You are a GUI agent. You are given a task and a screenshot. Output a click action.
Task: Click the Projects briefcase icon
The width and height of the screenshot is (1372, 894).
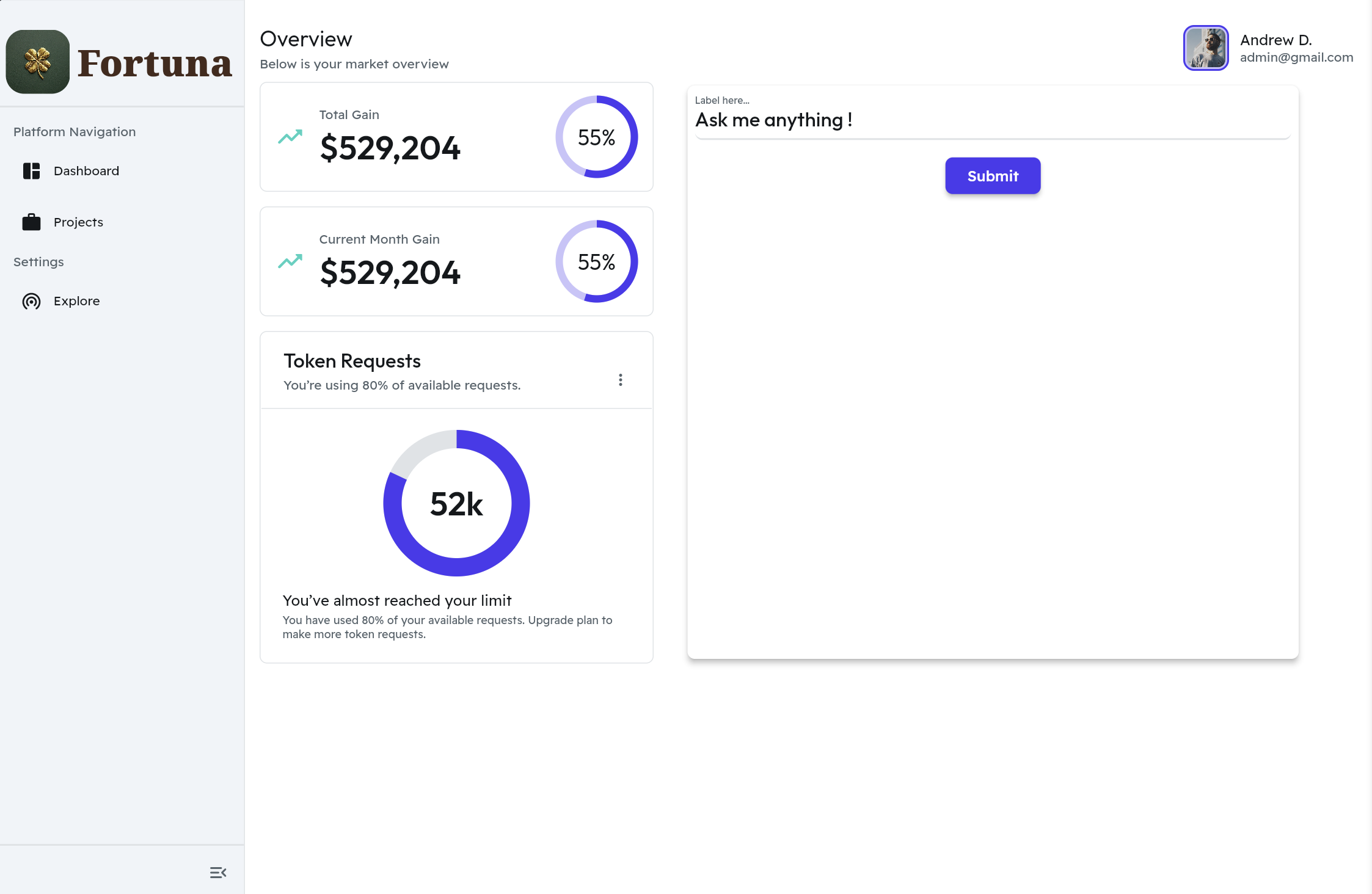tap(31, 222)
